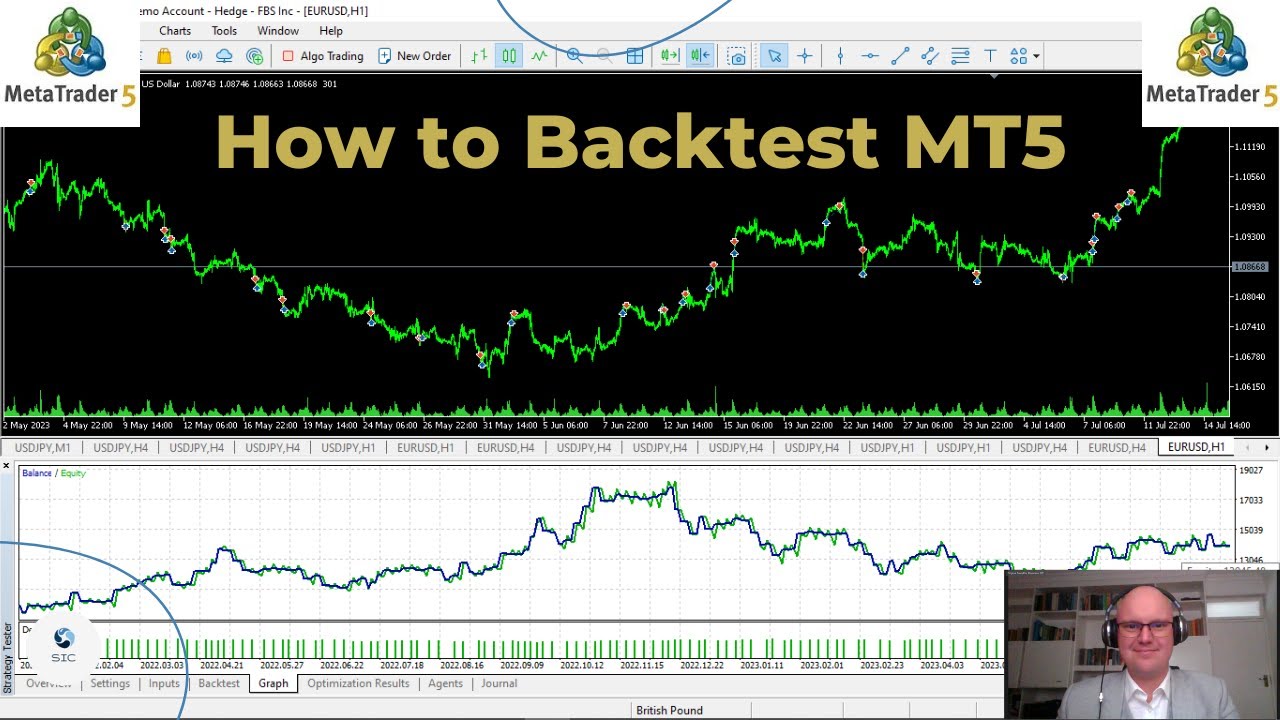1280x720 pixels.
Task: Tile chart windows with grid icon
Action: click(x=634, y=56)
